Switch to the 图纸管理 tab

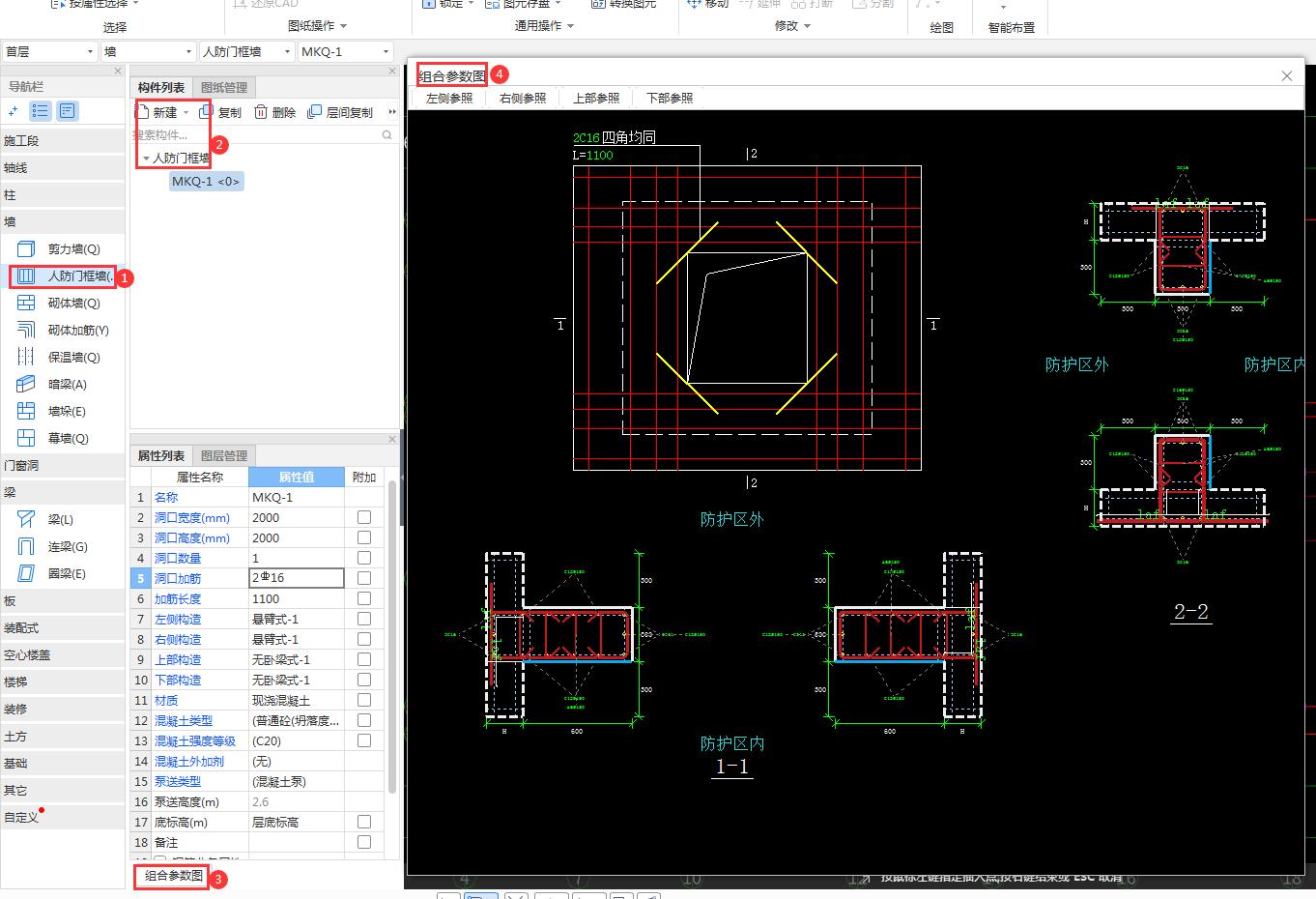[224, 87]
